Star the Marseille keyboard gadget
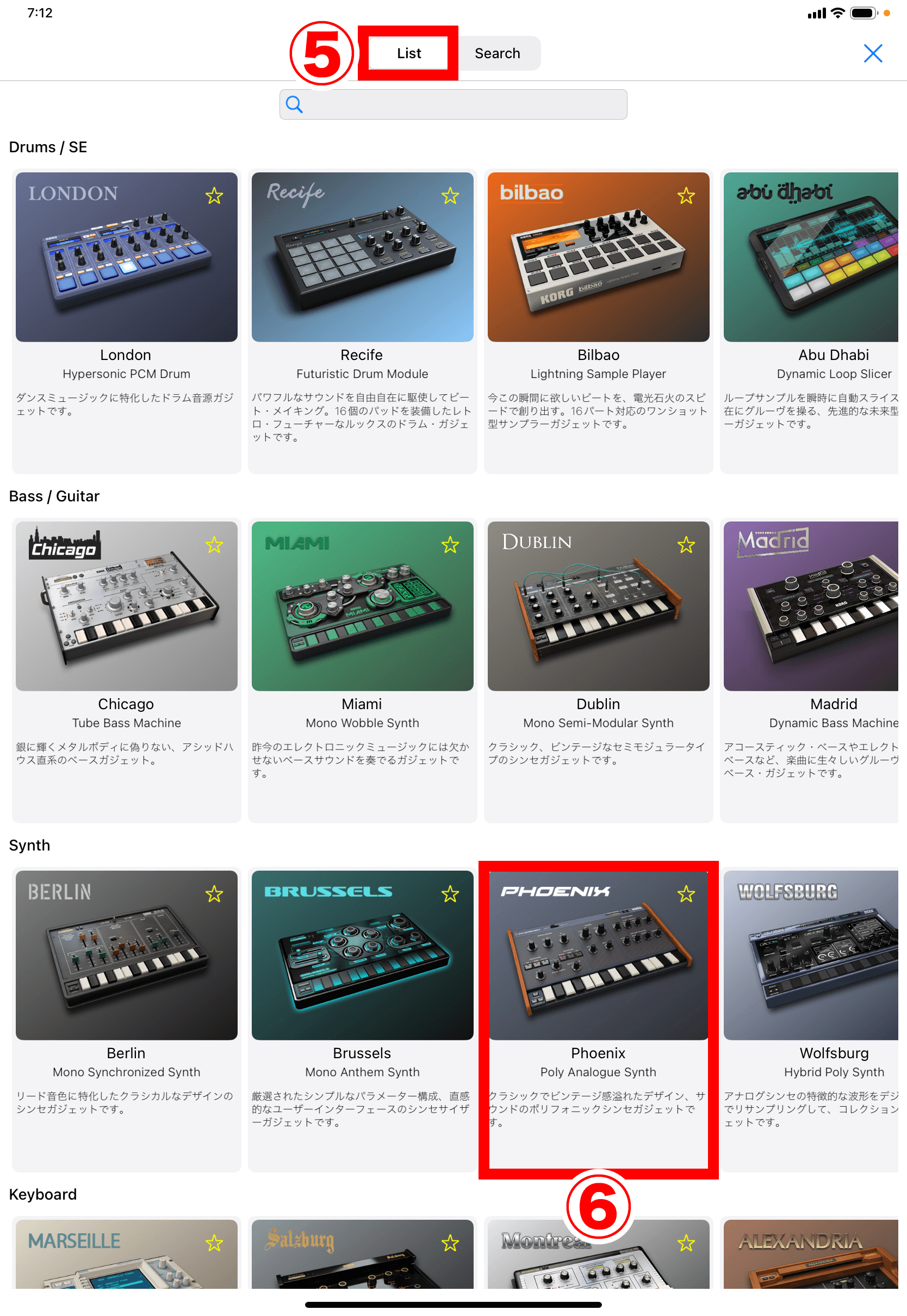Image resolution: width=907 pixels, height=1316 pixels. [214, 1244]
